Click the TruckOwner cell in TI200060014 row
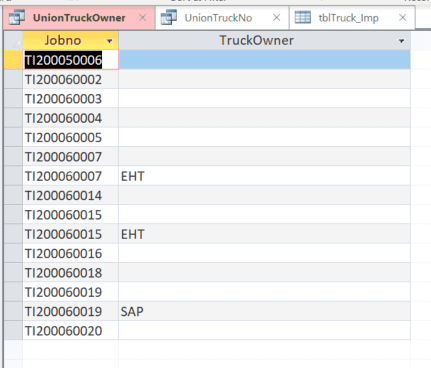 (264, 195)
